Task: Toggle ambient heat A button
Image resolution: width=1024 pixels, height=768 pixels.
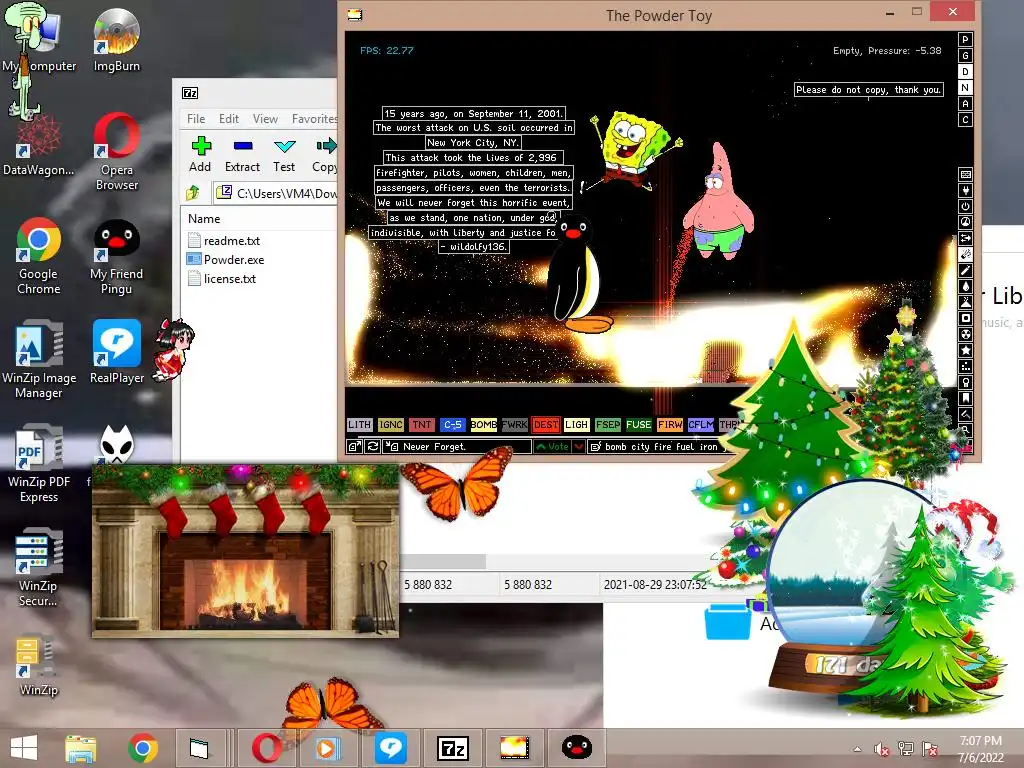Action: tap(965, 104)
